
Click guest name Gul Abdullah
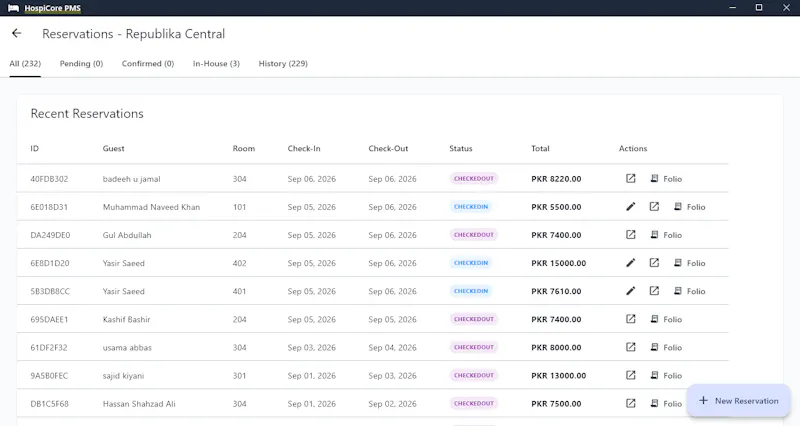pyautogui.click(x=127, y=235)
